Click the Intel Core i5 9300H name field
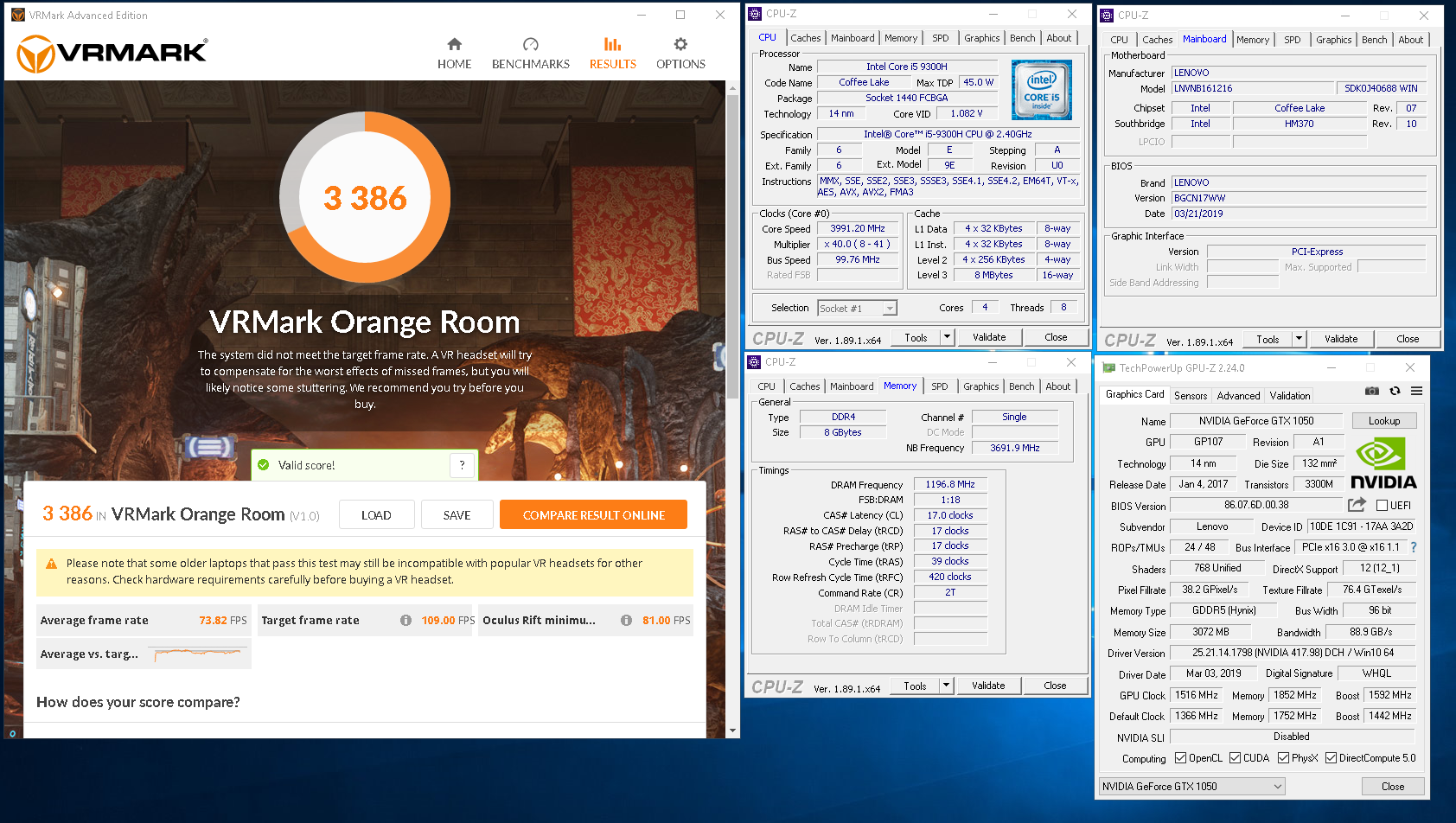The width and height of the screenshot is (1456, 823). point(907,67)
